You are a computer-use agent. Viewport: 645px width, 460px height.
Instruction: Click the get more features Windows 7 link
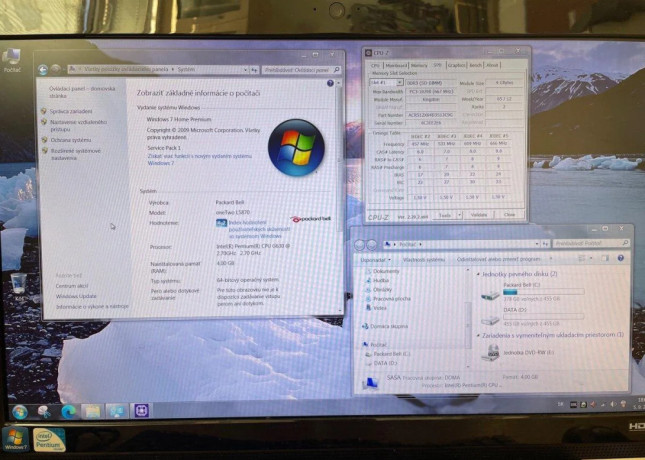[200, 160]
